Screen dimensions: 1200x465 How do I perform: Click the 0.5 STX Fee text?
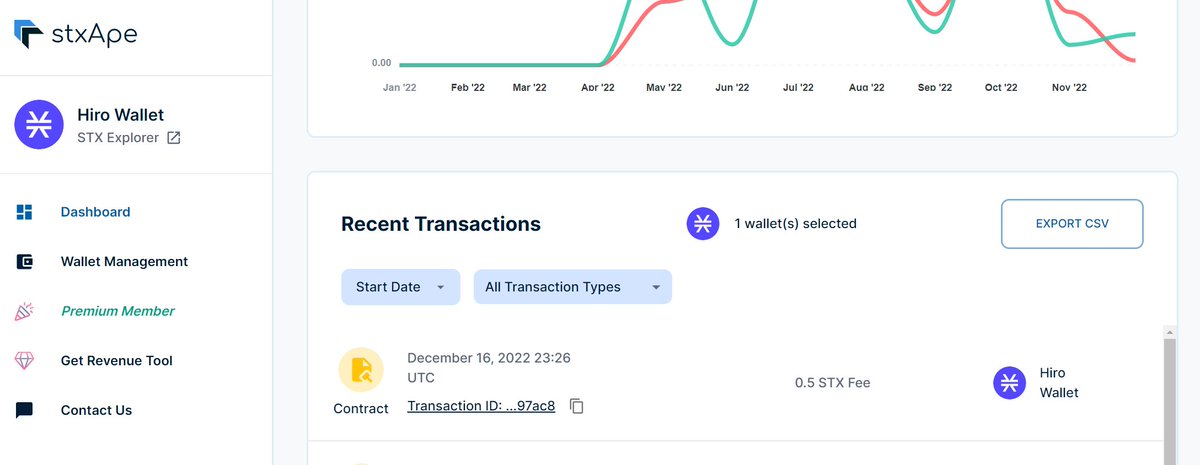tap(832, 383)
